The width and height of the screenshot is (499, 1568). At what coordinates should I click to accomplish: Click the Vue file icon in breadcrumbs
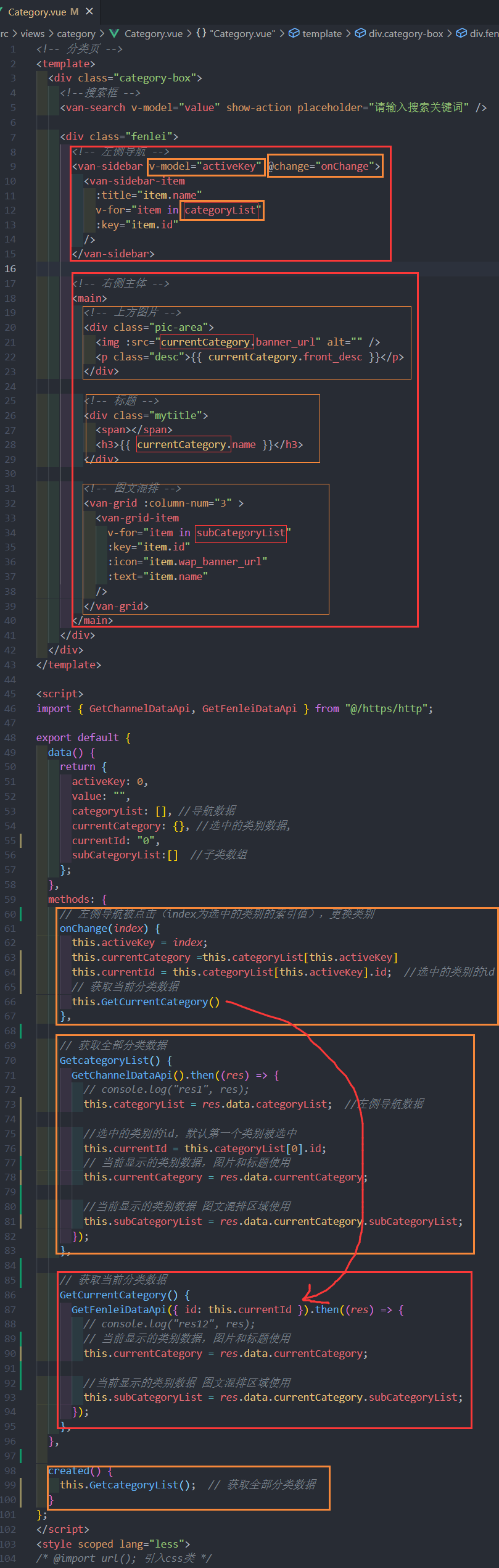[x=114, y=34]
